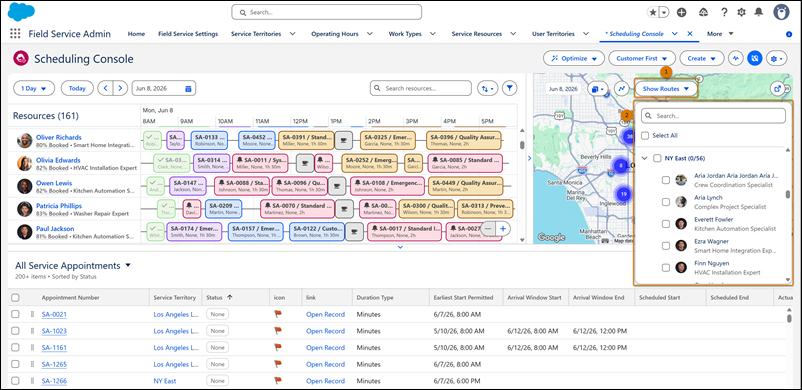
Task: Open the user profile avatar
Action: point(781,12)
